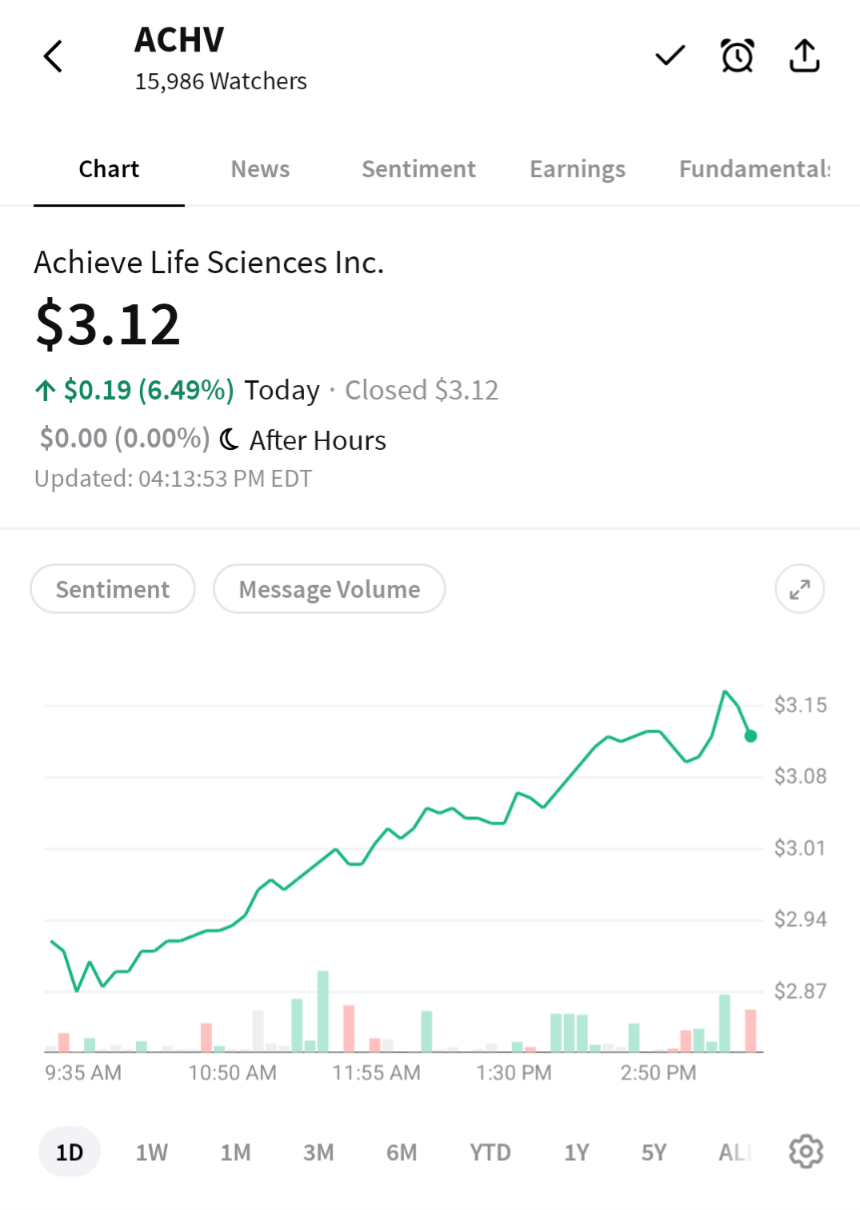Switch to the News tab
Viewport: 860px width, 1210px height.
point(260,169)
